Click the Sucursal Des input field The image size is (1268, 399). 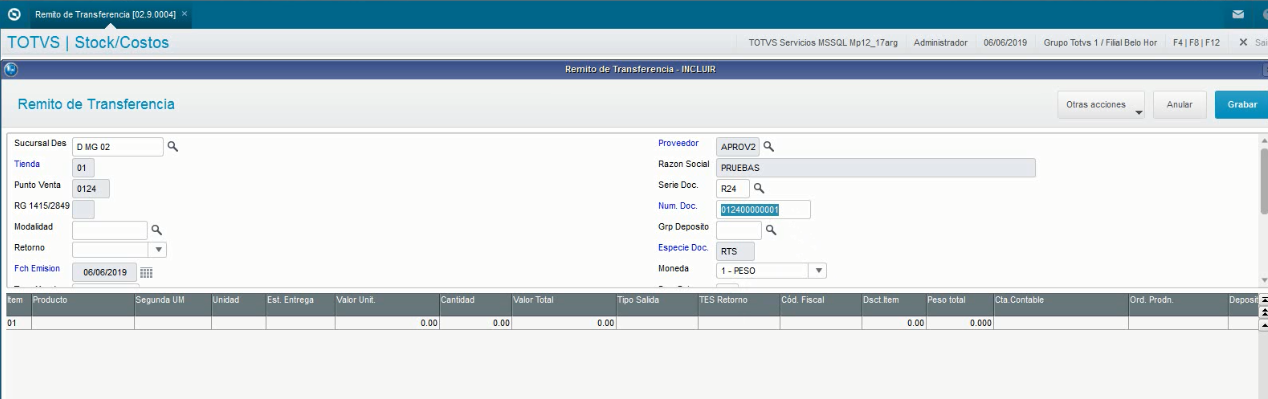coord(118,147)
